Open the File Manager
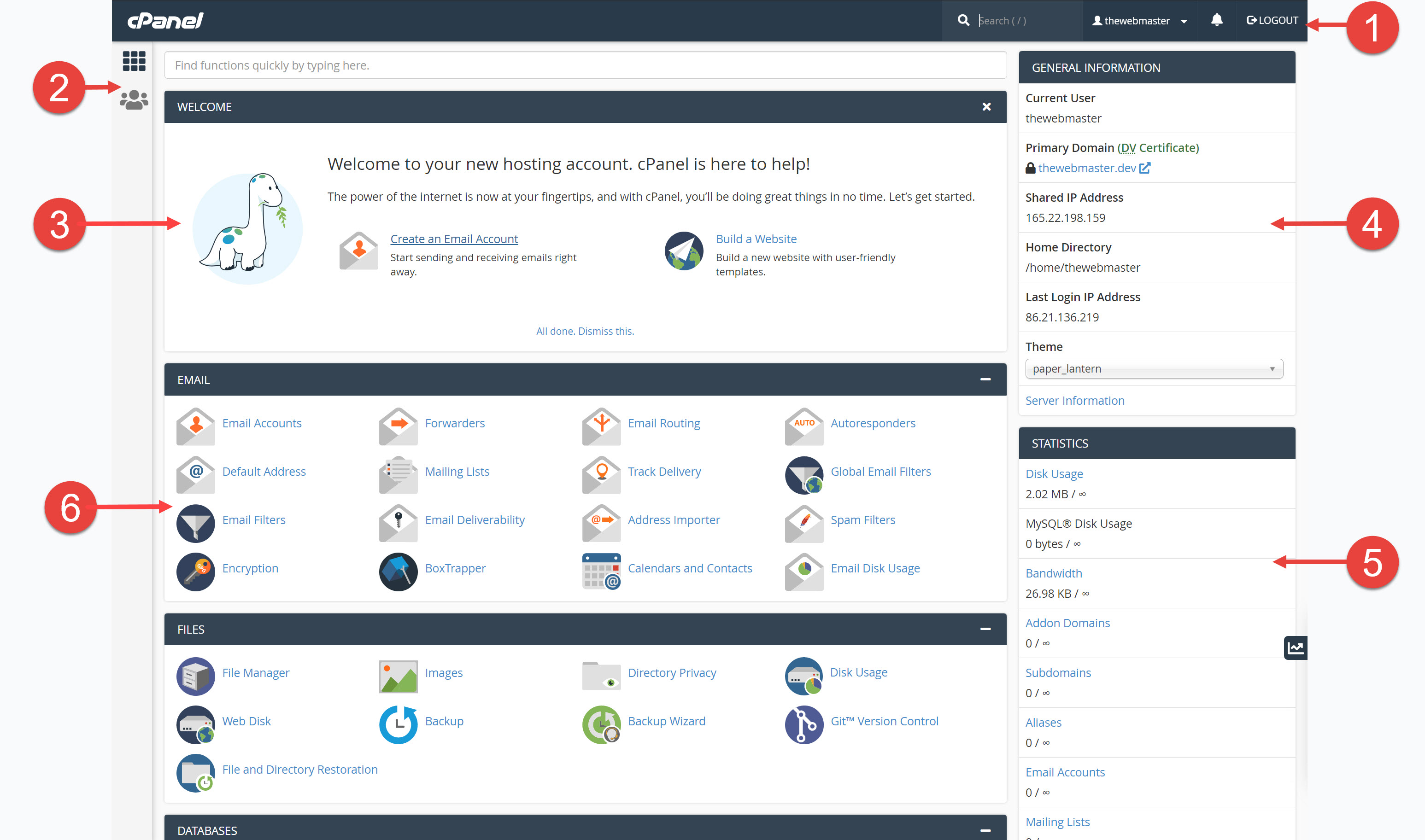The image size is (1425, 840). pos(255,672)
